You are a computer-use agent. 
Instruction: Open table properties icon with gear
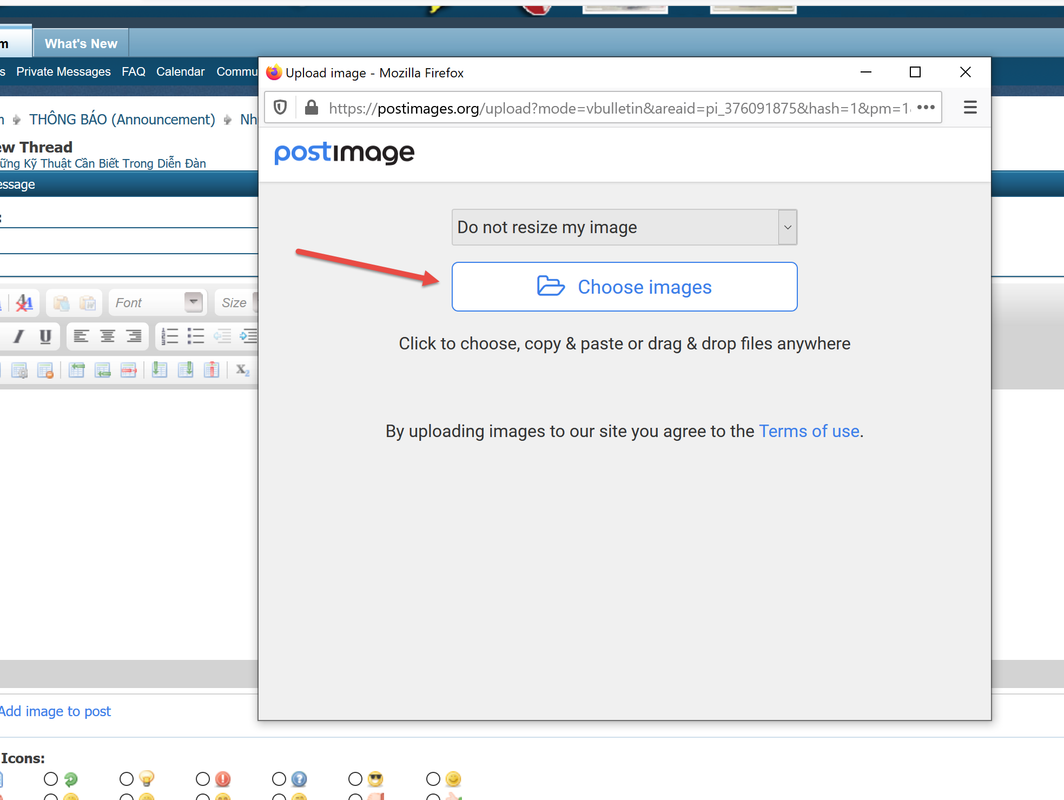tap(20, 370)
